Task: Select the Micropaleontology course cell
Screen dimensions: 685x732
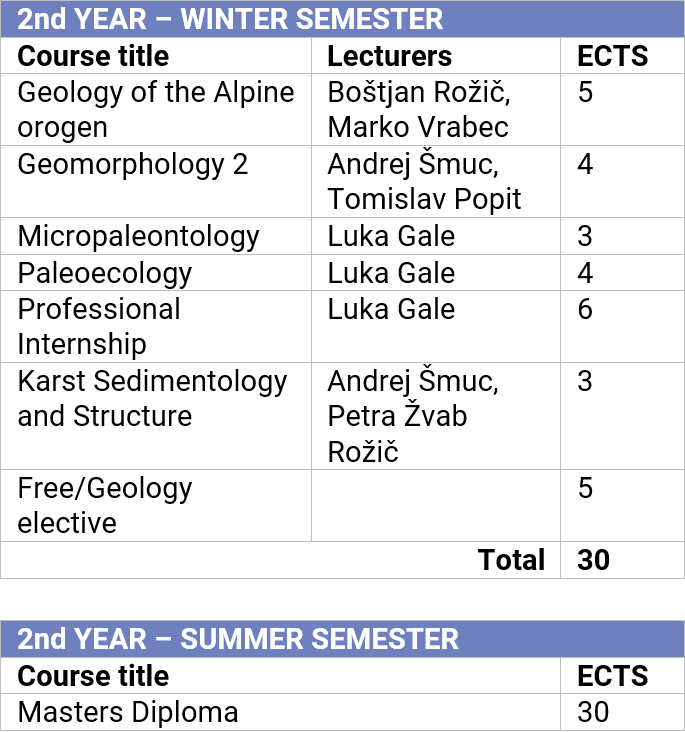Action: (x=139, y=236)
